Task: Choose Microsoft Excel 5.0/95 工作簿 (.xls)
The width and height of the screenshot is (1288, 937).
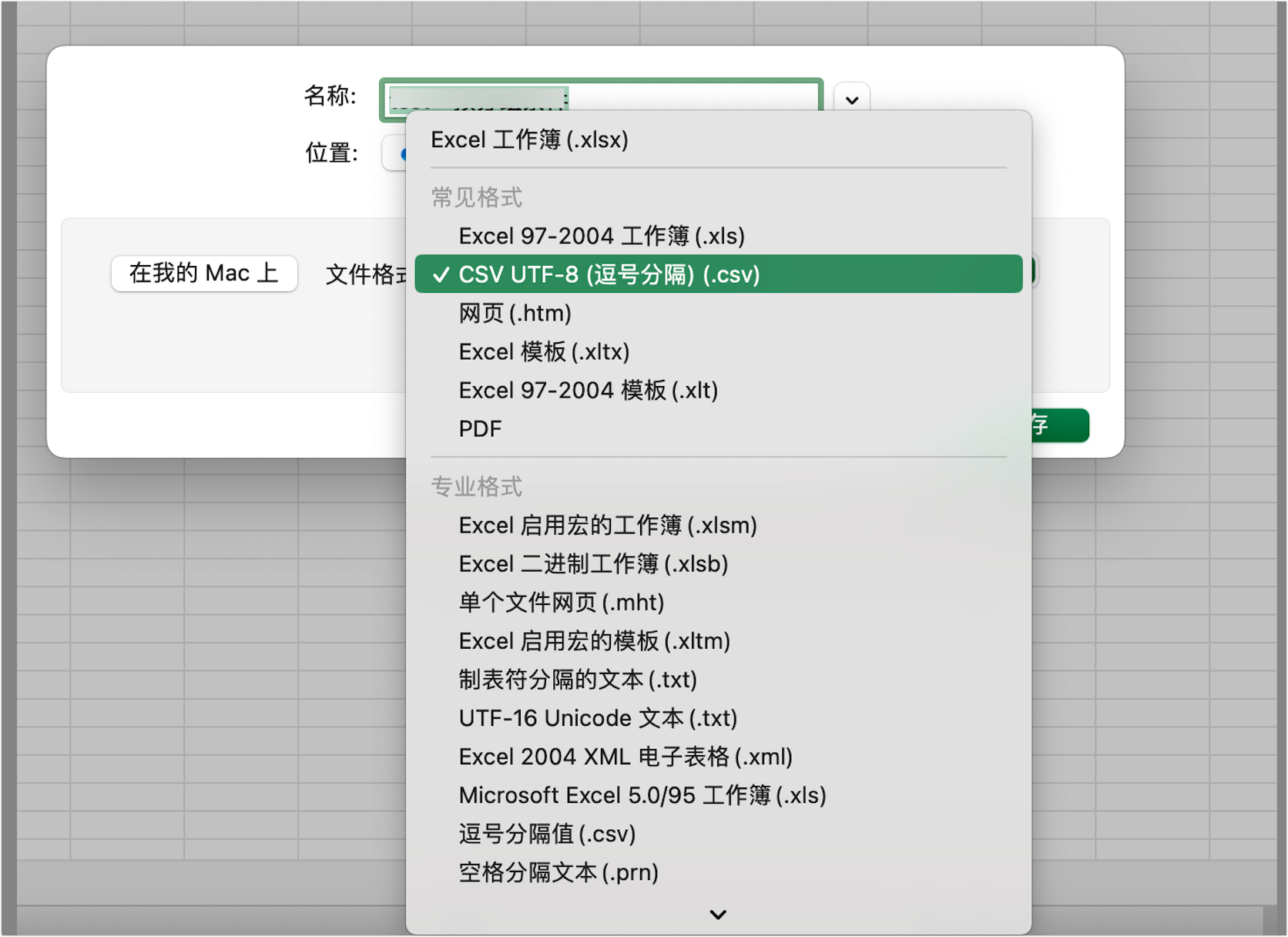Action: tap(642, 795)
